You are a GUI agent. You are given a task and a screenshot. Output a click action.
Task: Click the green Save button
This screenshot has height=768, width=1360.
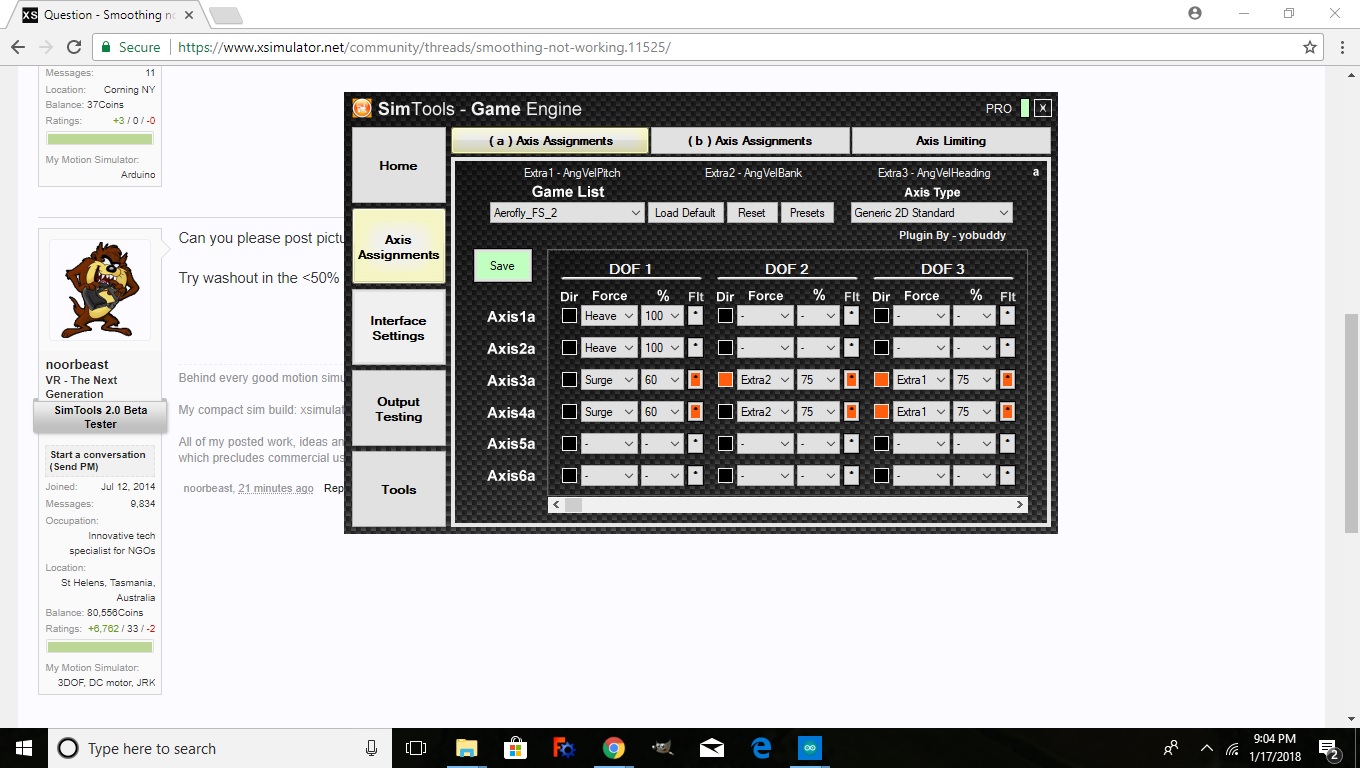(x=502, y=266)
